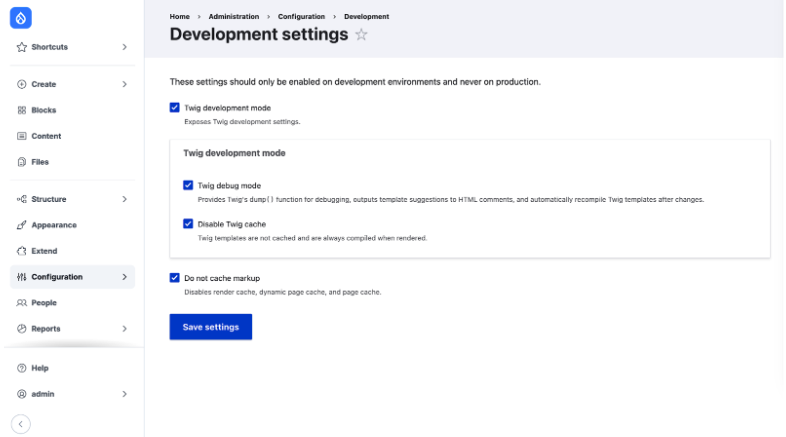Click the Development settings page heading

[259, 34]
